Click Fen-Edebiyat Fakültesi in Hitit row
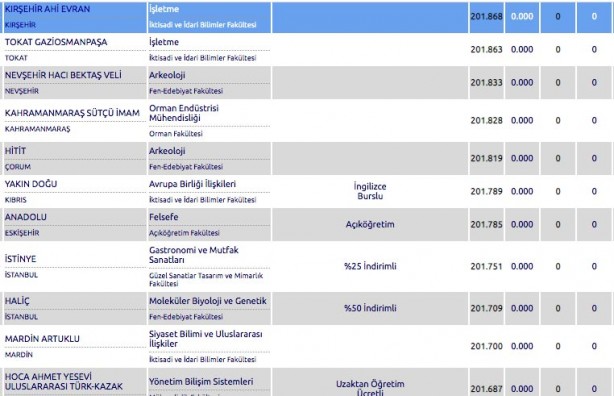The image size is (614, 396). click(186, 167)
